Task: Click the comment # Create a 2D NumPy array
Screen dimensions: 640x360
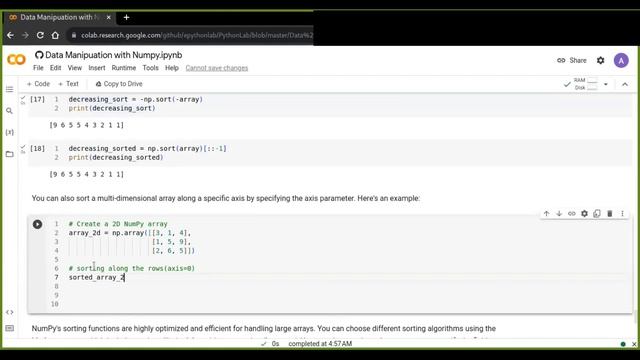Action: click(x=118, y=224)
